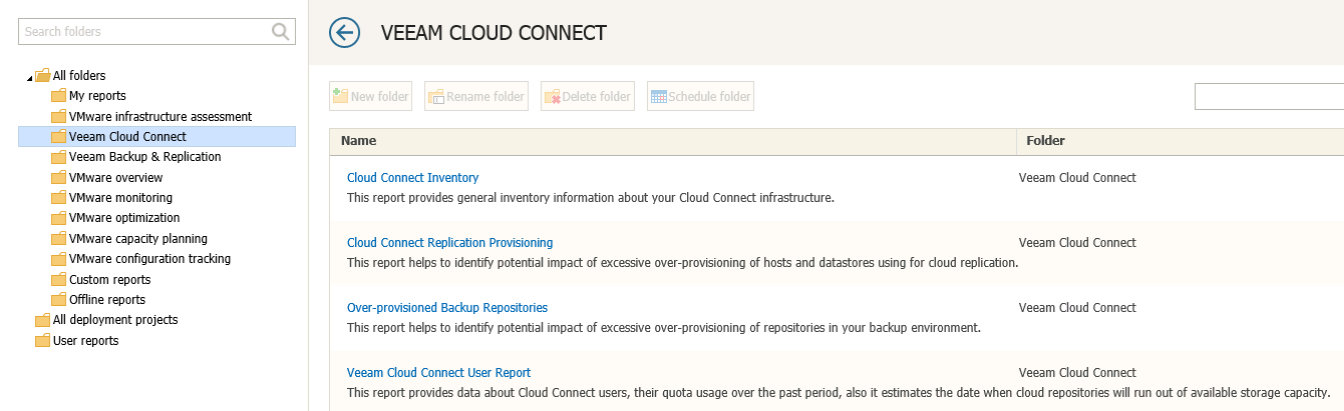Click the Schedule folder calendar icon
The height and width of the screenshot is (411, 1344).
pos(659,97)
